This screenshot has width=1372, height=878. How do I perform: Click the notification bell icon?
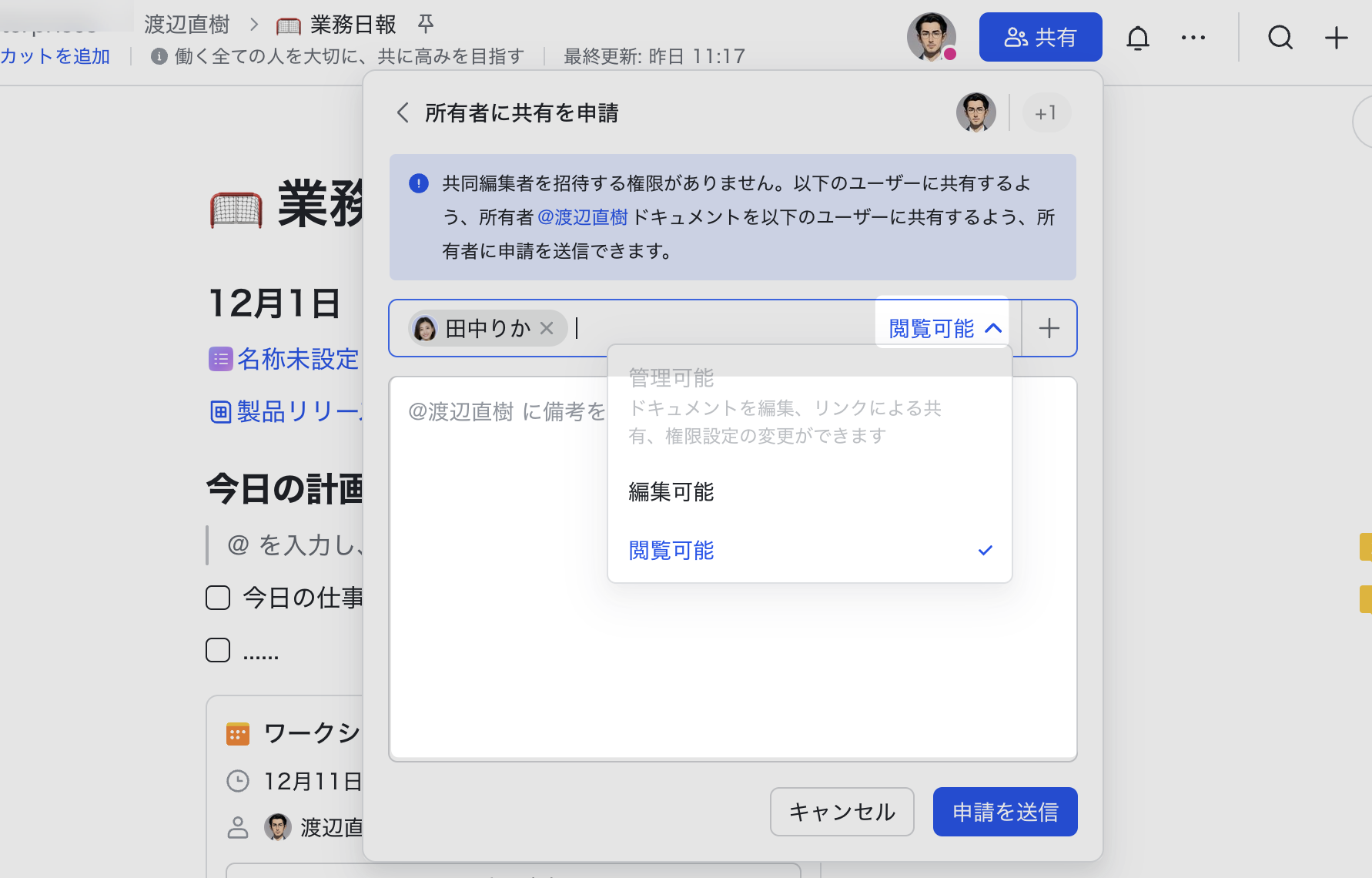1137,38
